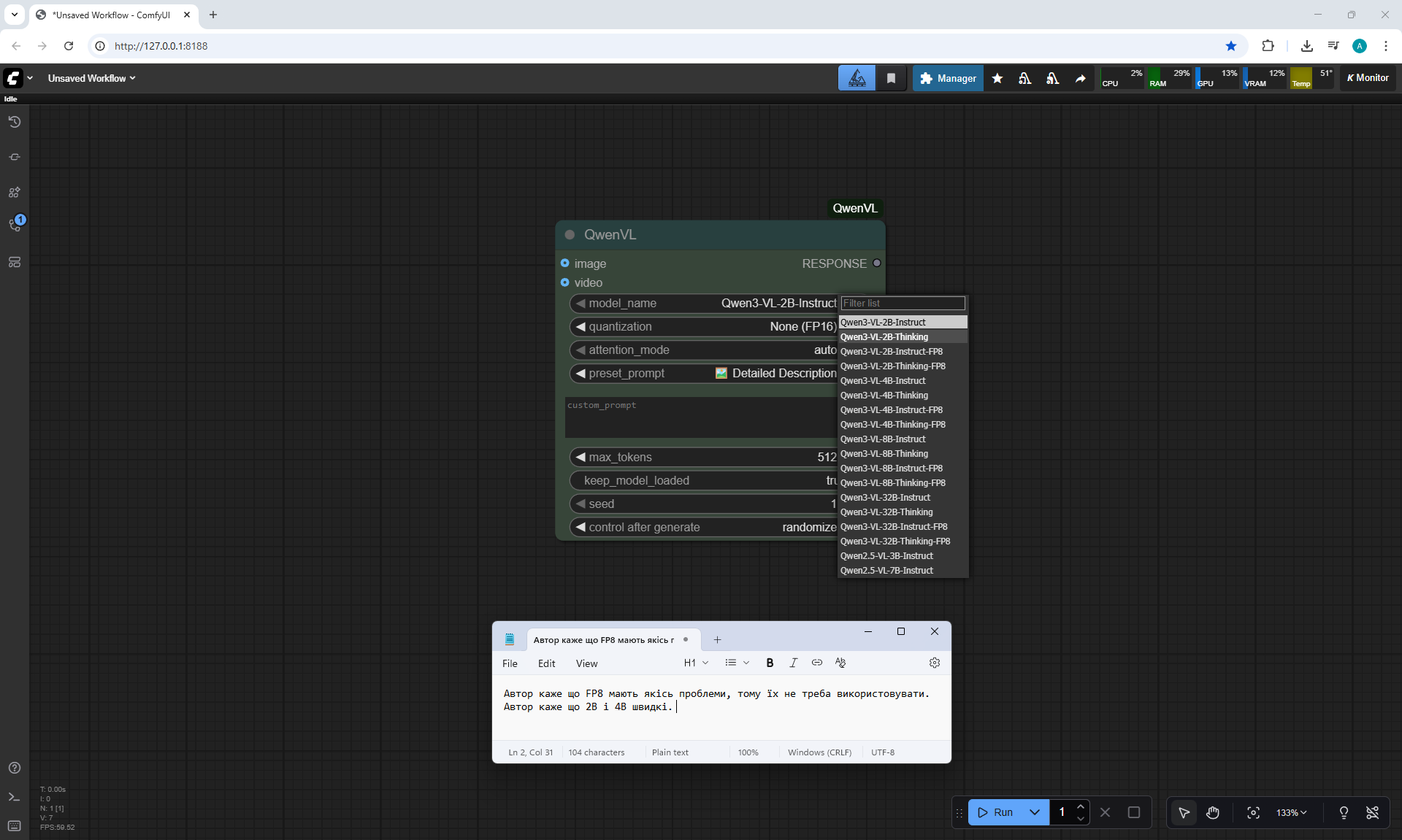Expand the Run button dropdown arrow
The height and width of the screenshot is (840, 1402).
[x=1034, y=812]
